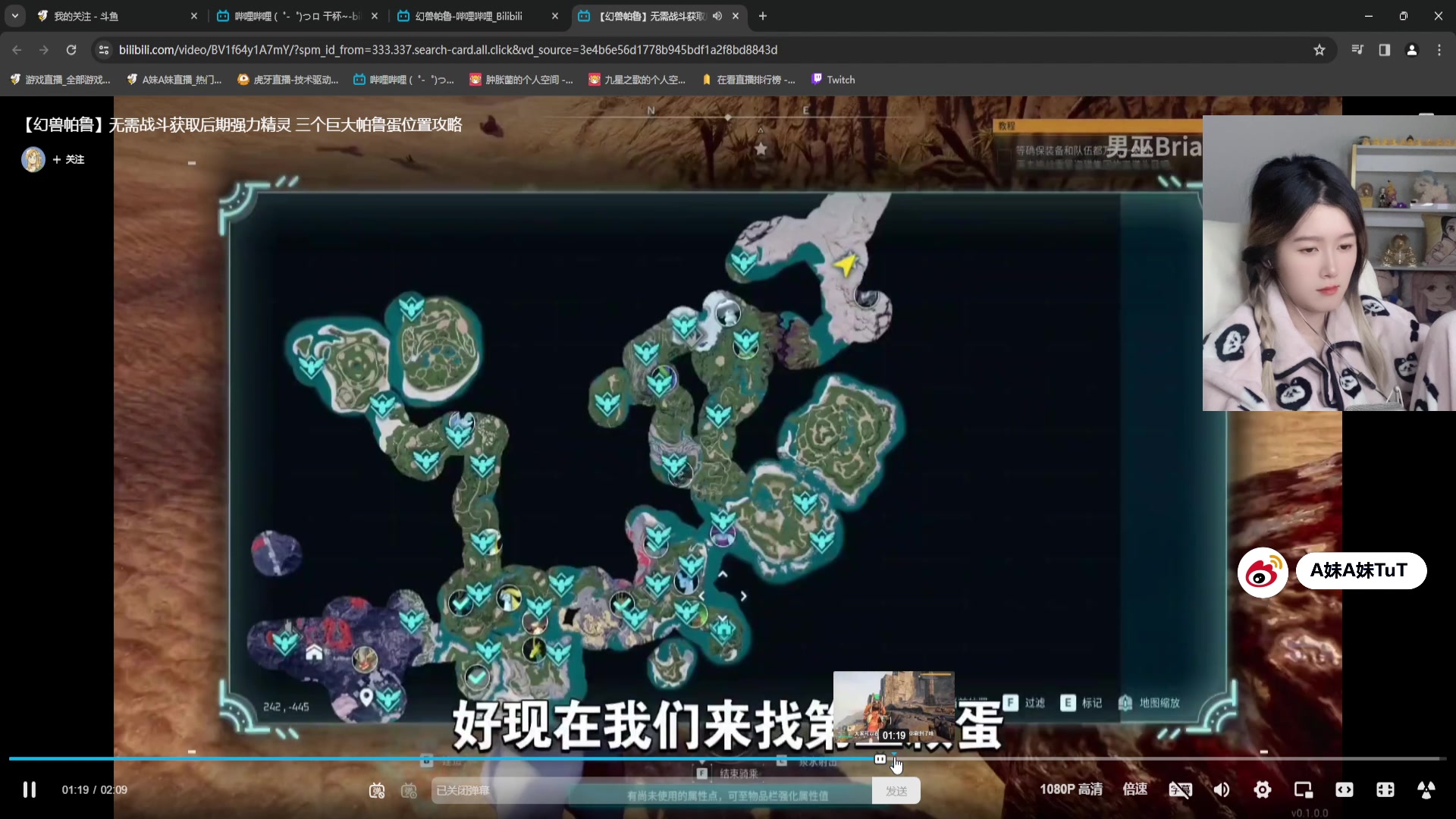Enable picture-in-picture mode icon
Viewport: 1456px width, 819px height.
pos(1303,790)
